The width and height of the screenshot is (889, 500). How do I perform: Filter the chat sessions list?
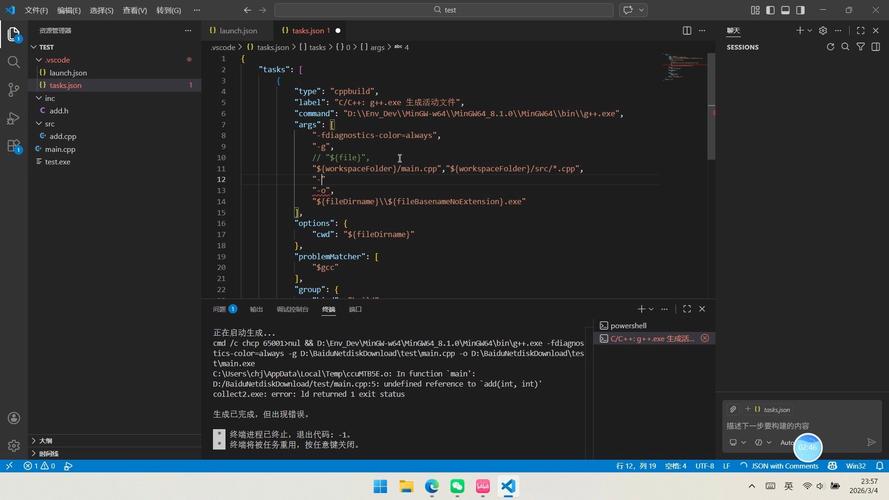(861, 47)
